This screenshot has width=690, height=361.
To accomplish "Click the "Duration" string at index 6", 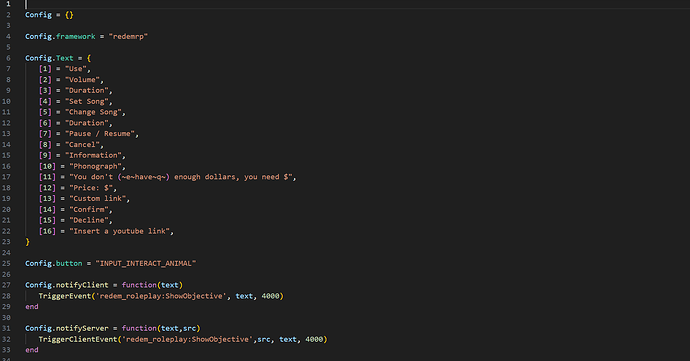I will pyautogui.click(x=88, y=123).
